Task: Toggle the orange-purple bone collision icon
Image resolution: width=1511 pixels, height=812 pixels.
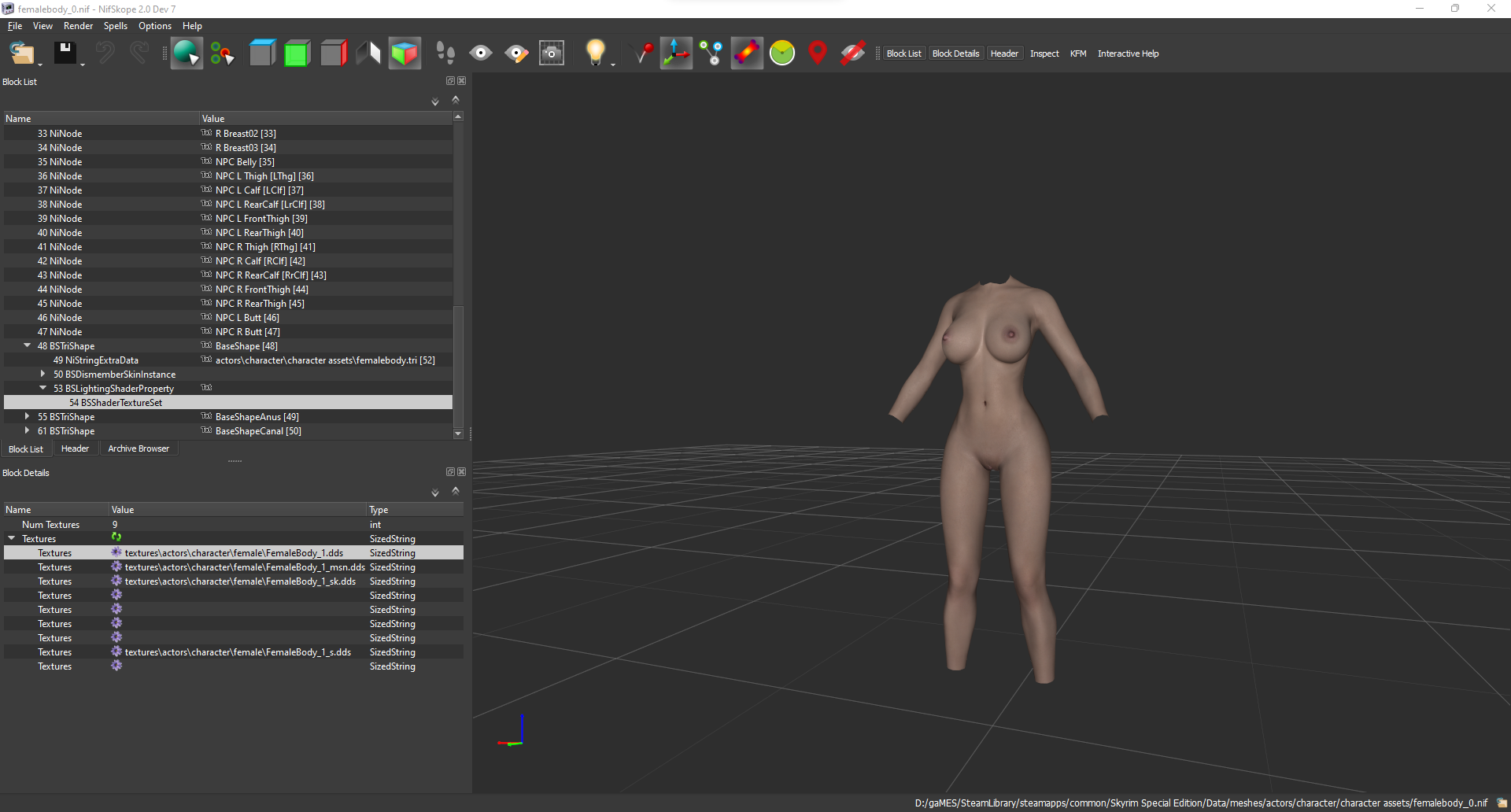Action: coord(747,54)
